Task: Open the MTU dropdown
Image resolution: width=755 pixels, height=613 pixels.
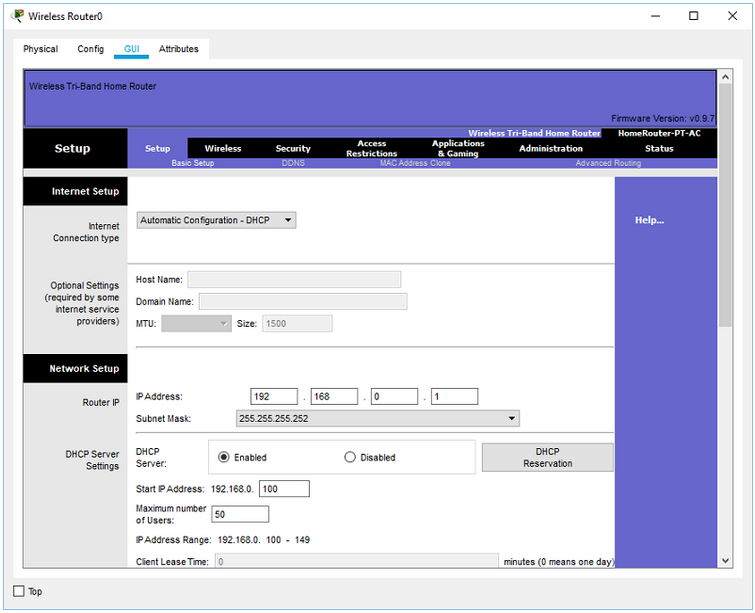Action: (x=196, y=324)
